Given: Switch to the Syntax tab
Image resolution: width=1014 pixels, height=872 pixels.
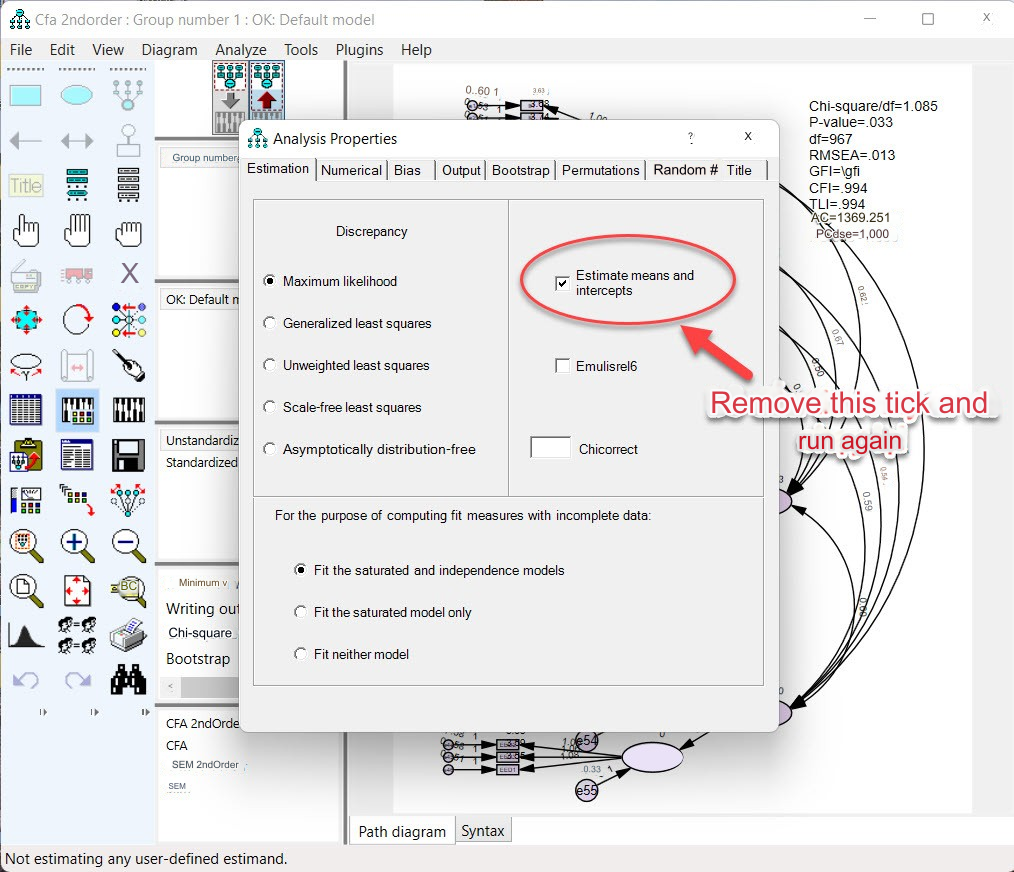Looking at the screenshot, I should coord(483,831).
